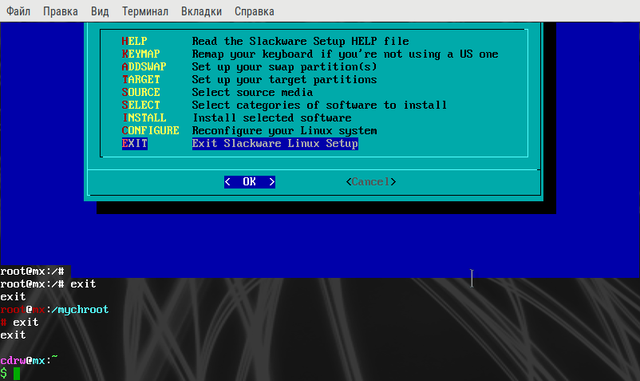Open the Файл menu
The height and width of the screenshot is (381, 640).
point(18,11)
